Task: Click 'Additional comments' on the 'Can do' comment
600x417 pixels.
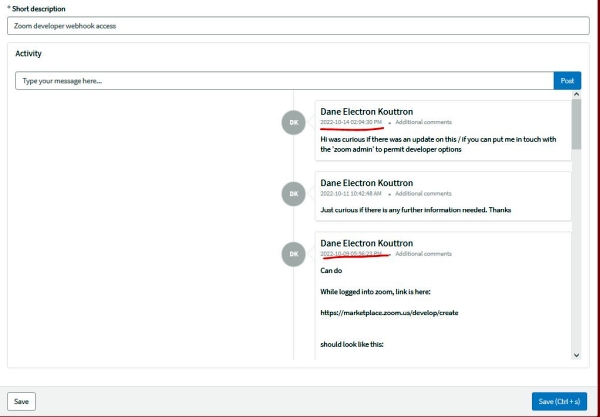Action: [x=423, y=254]
